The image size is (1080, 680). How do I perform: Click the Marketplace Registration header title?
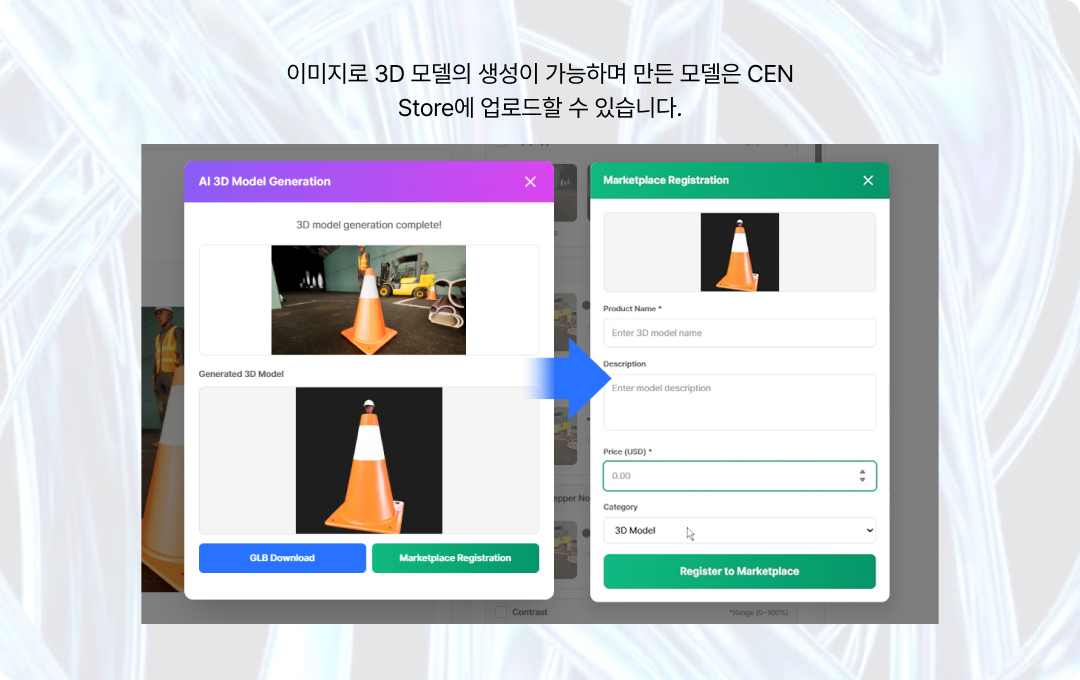click(666, 180)
